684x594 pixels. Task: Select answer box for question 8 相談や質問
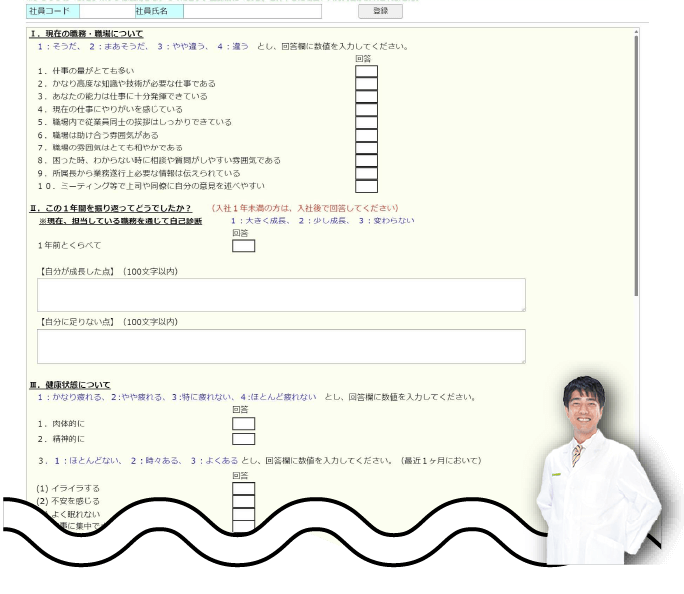tap(366, 160)
